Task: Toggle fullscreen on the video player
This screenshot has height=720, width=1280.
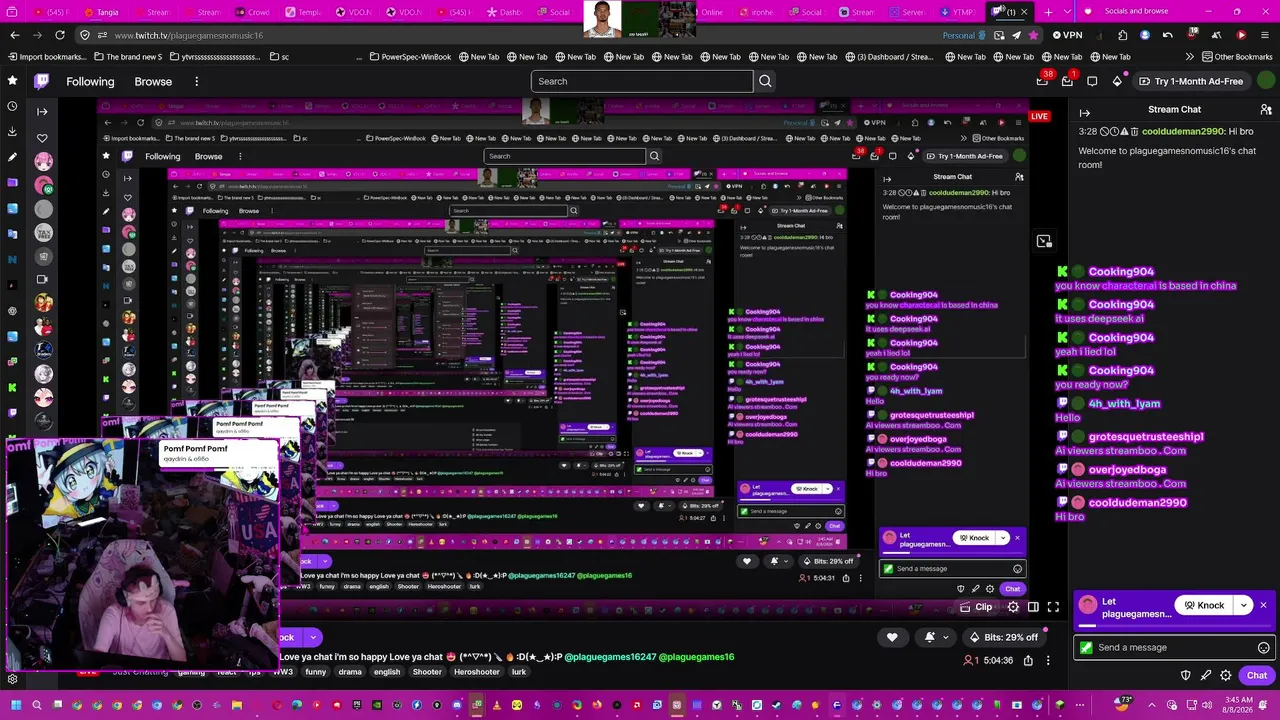Action: click(x=1053, y=607)
